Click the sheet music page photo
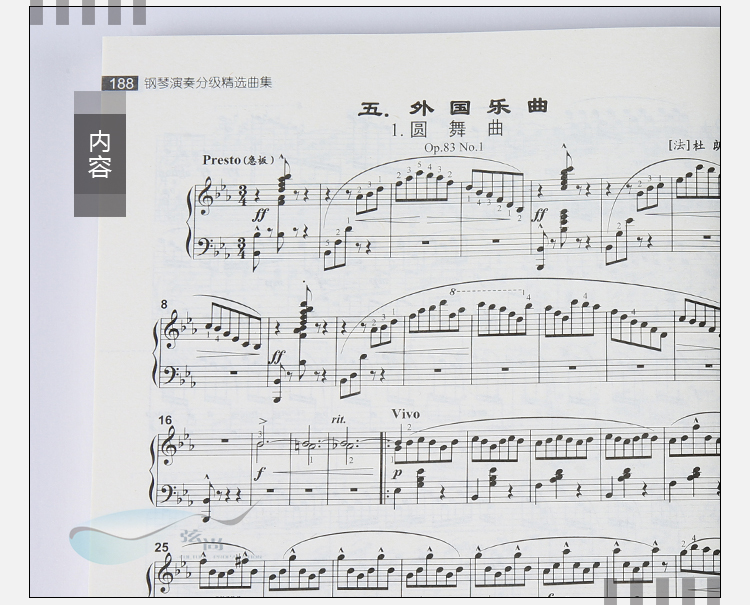Image resolution: width=750 pixels, height=605 pixels. [x=375, y=302]
